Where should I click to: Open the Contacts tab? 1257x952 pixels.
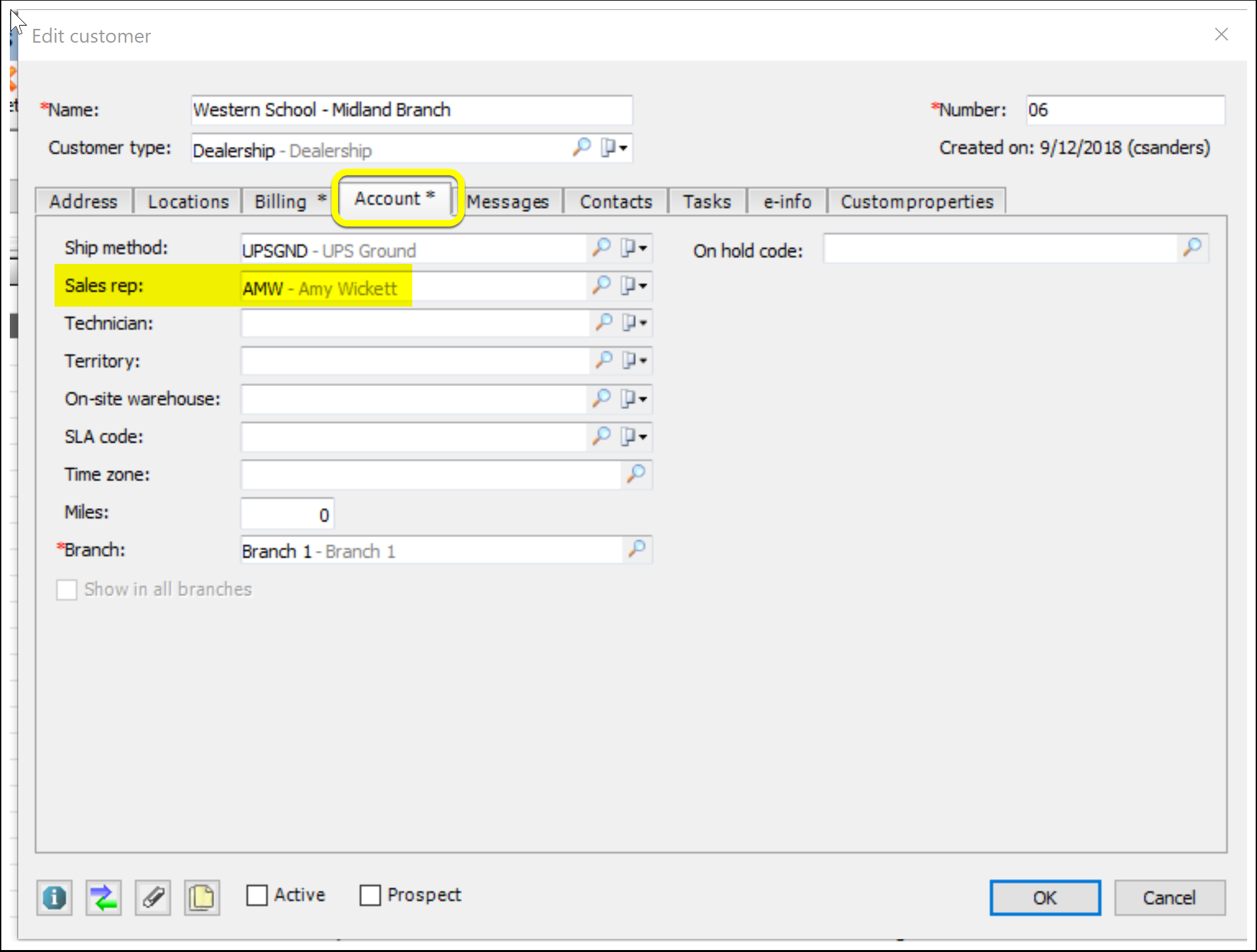point(615,202)
